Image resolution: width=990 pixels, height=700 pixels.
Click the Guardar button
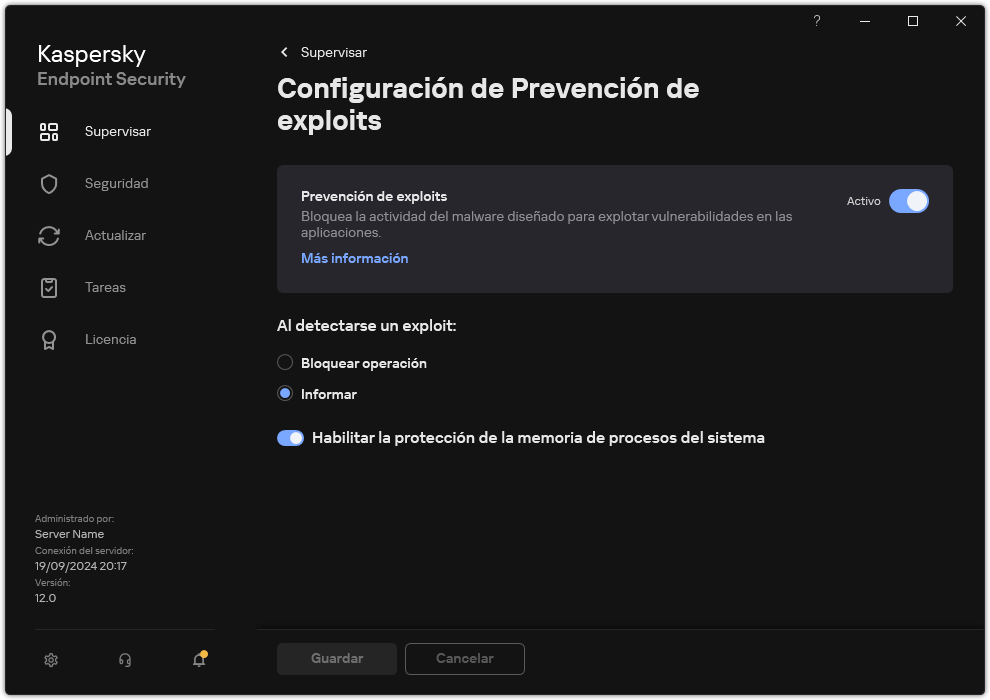pyautogui.click(x=336, y=658)
